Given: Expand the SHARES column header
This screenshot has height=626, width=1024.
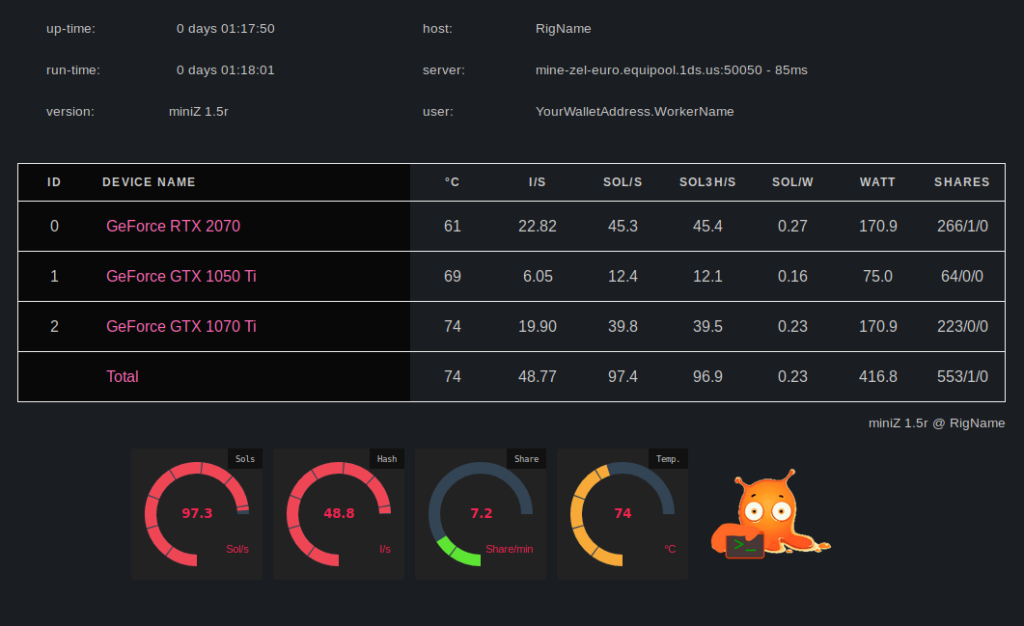Looking at the screenshot, I should [961, 182].
